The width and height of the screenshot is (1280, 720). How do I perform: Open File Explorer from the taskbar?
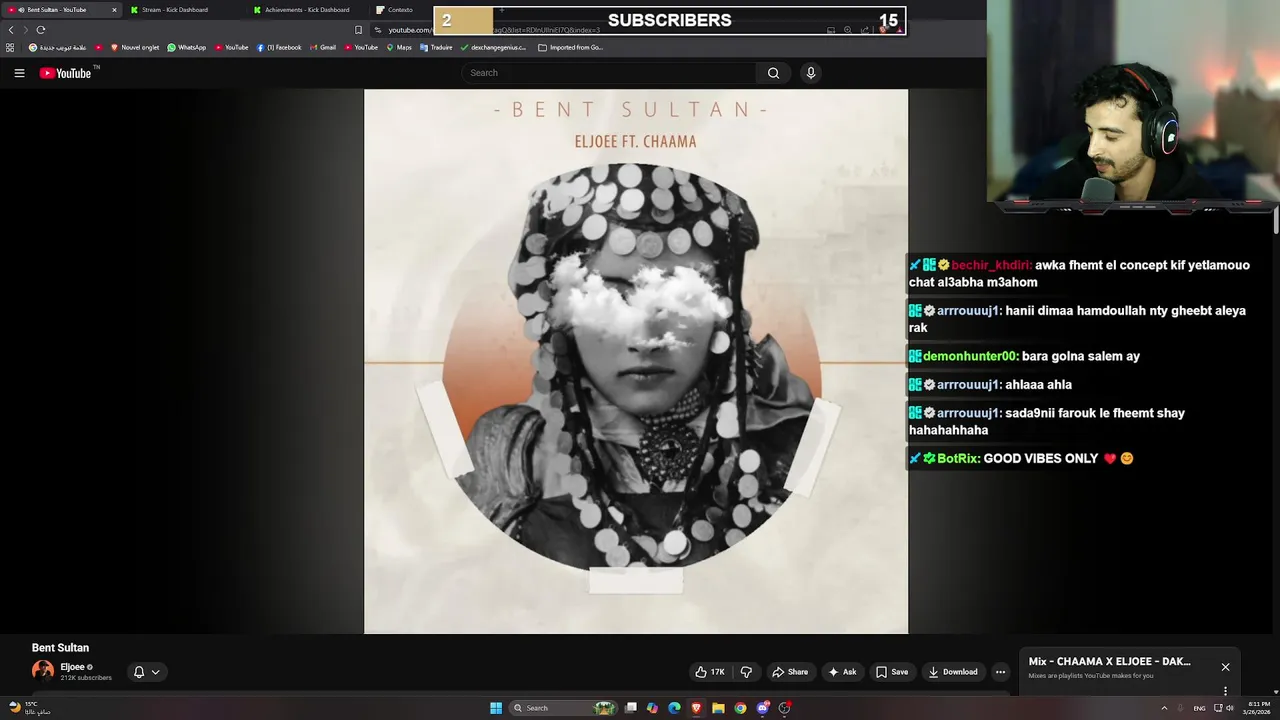[718, 708]
